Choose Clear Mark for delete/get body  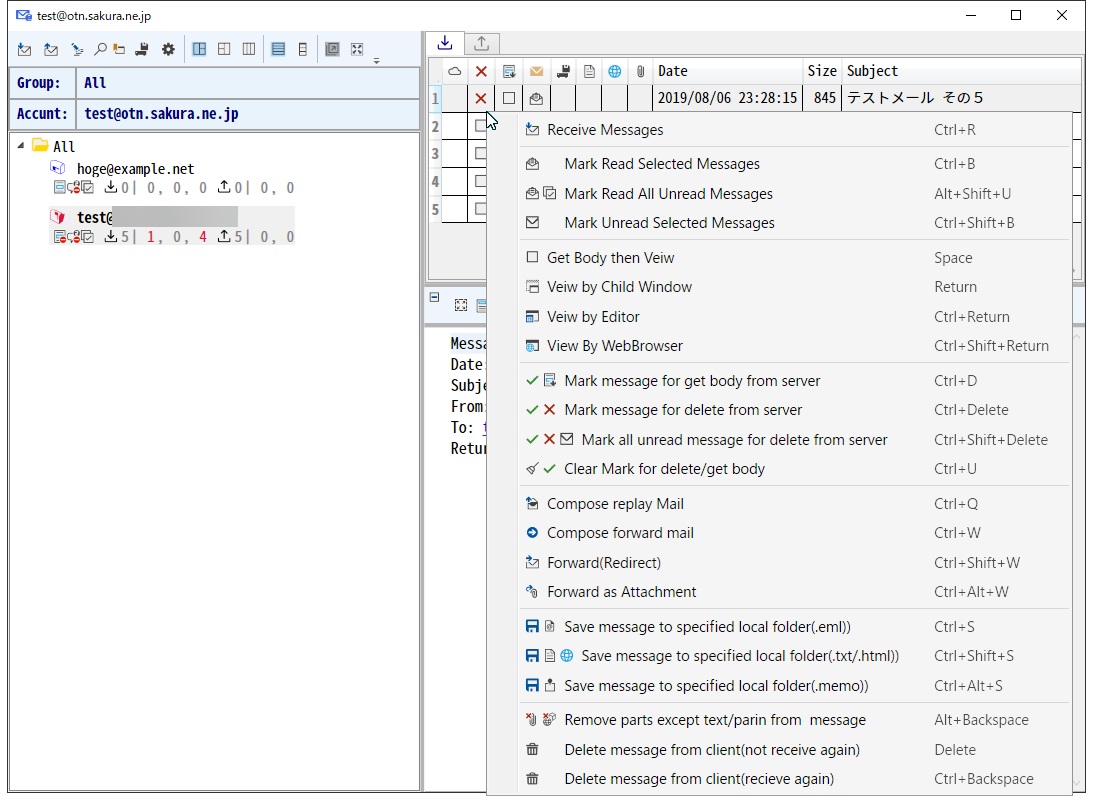tap(795, 469)
